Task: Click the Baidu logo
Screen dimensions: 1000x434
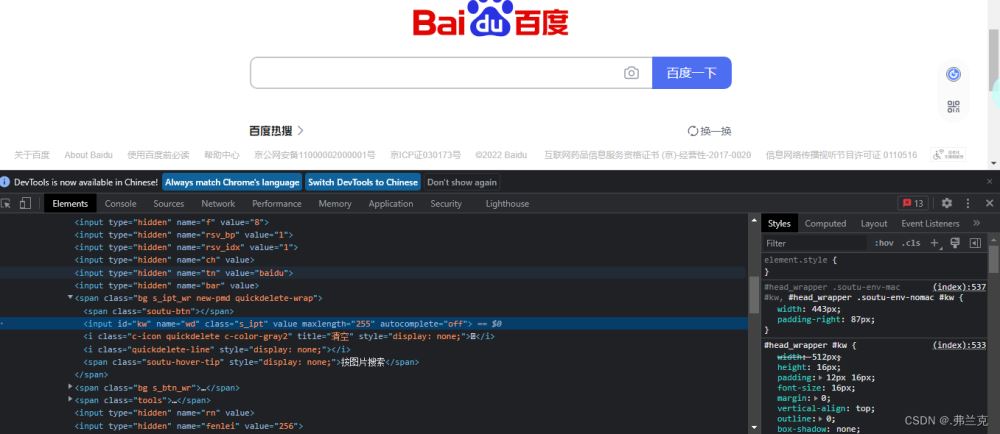Action: 490,19
